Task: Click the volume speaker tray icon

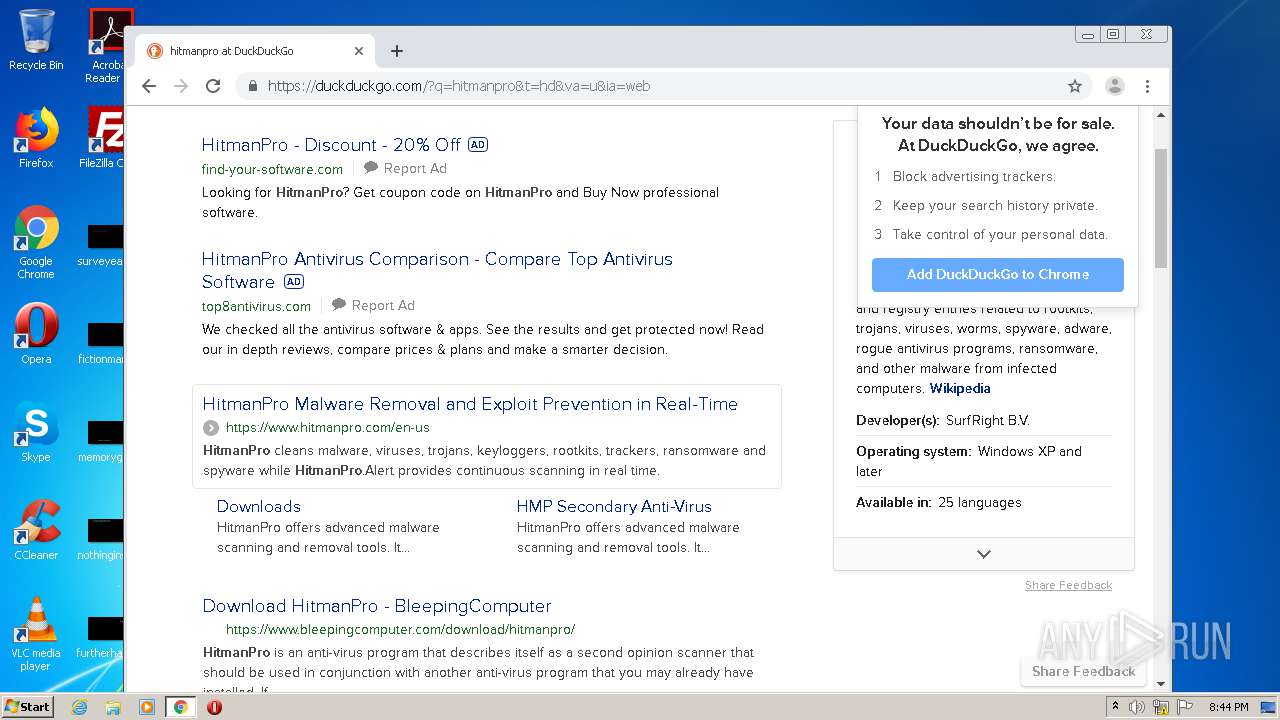Action: pos(1137,707)
